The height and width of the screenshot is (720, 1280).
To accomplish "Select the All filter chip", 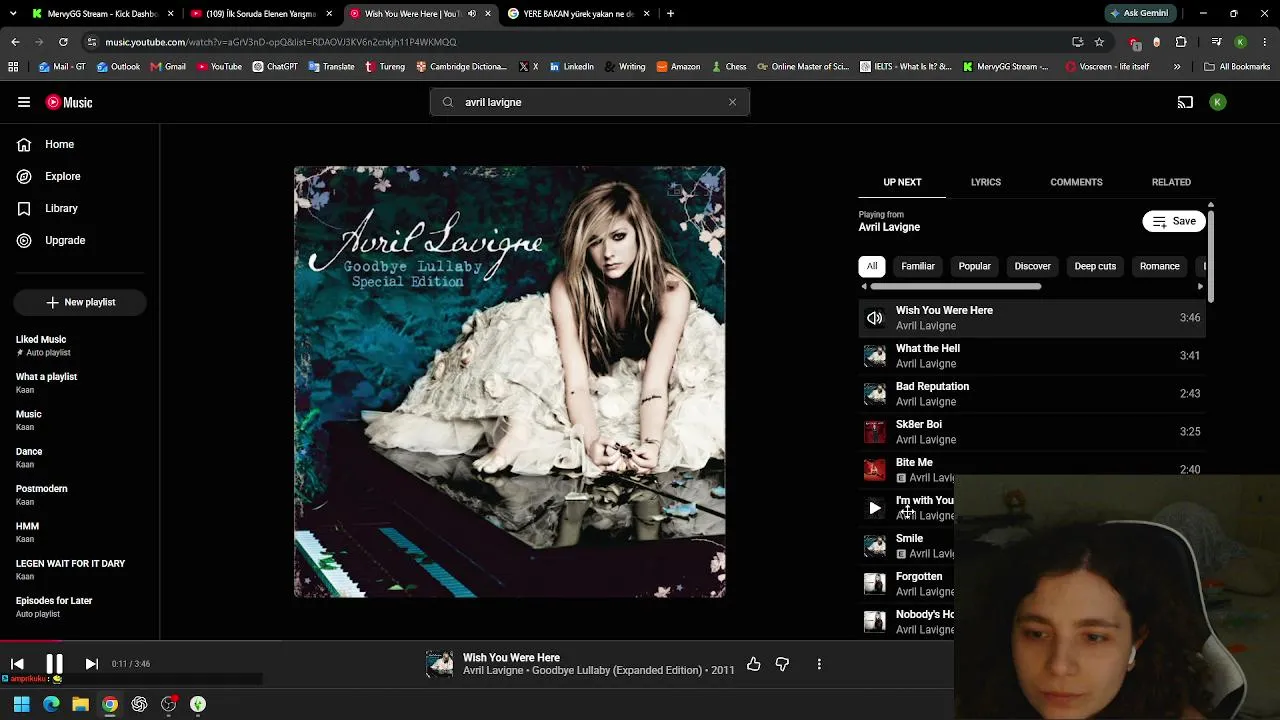I will click(x=872, y=266).
